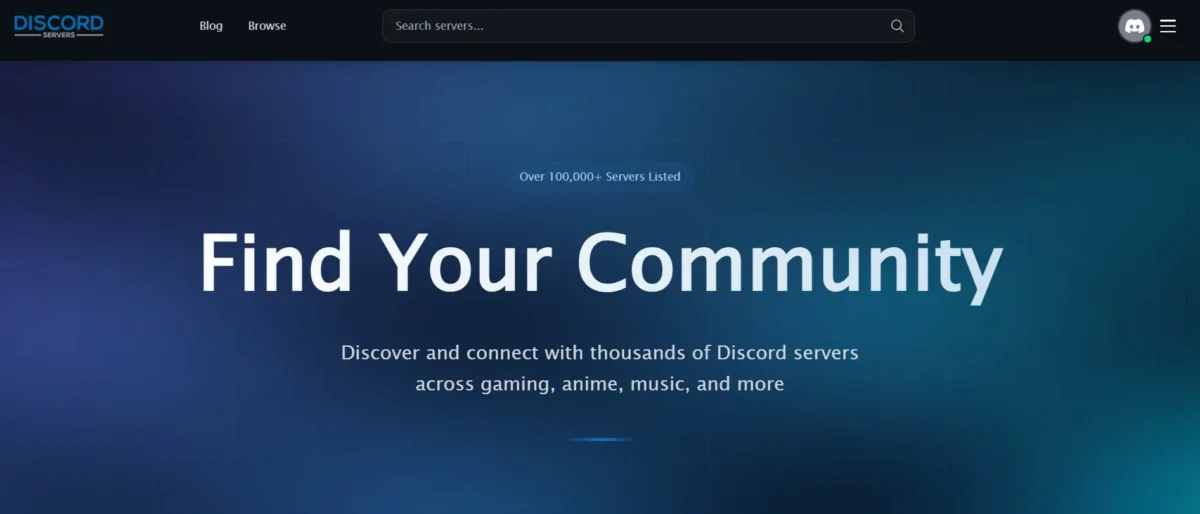Open the Blog page
This screenshot has height=514, width=1200.
tap(211, 26)
